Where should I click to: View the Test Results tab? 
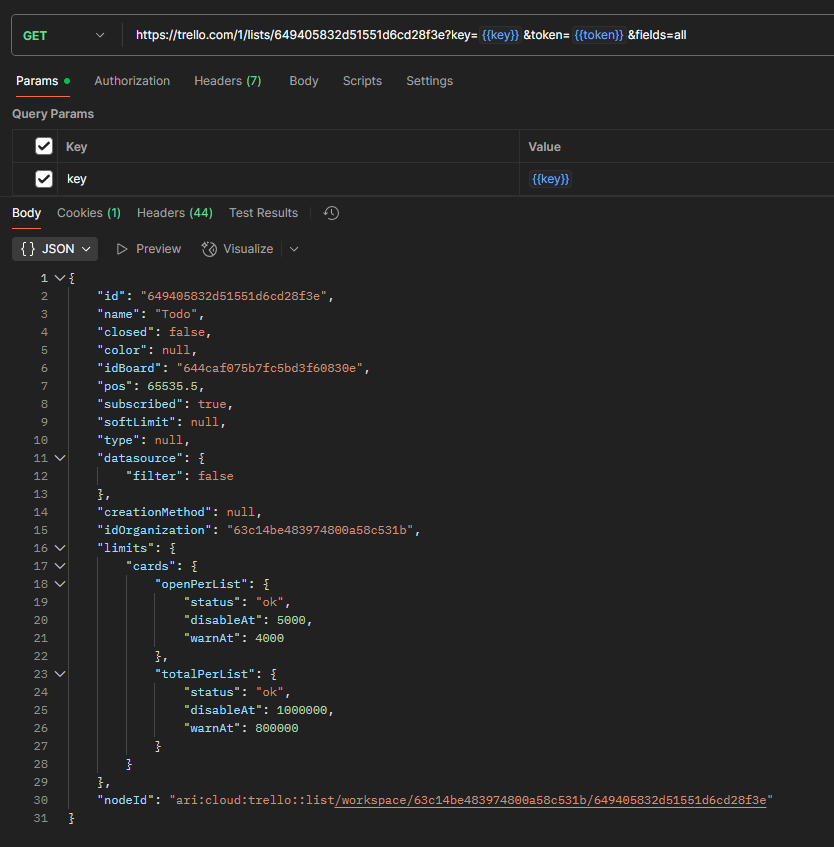tap(263, 213)
